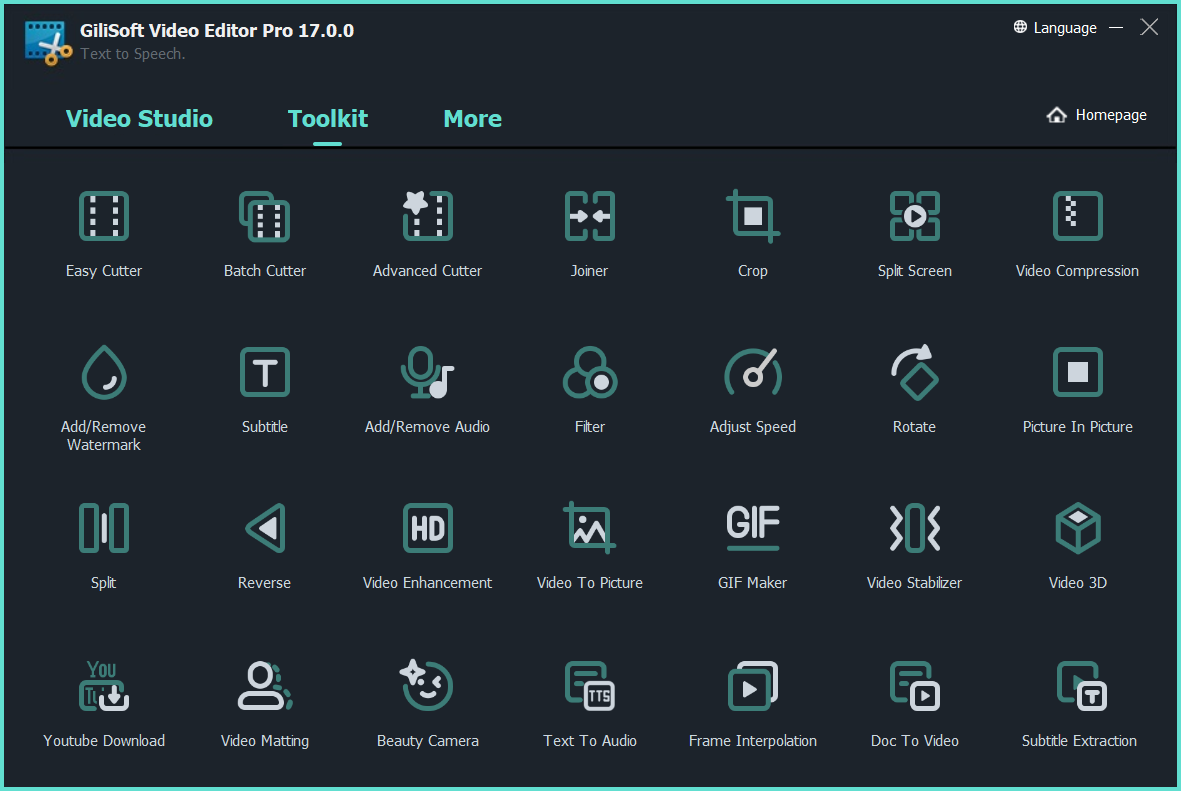The image size is (1181, 791).
Task: Click the Crop tool icon
Action: (x=752, y=217)
